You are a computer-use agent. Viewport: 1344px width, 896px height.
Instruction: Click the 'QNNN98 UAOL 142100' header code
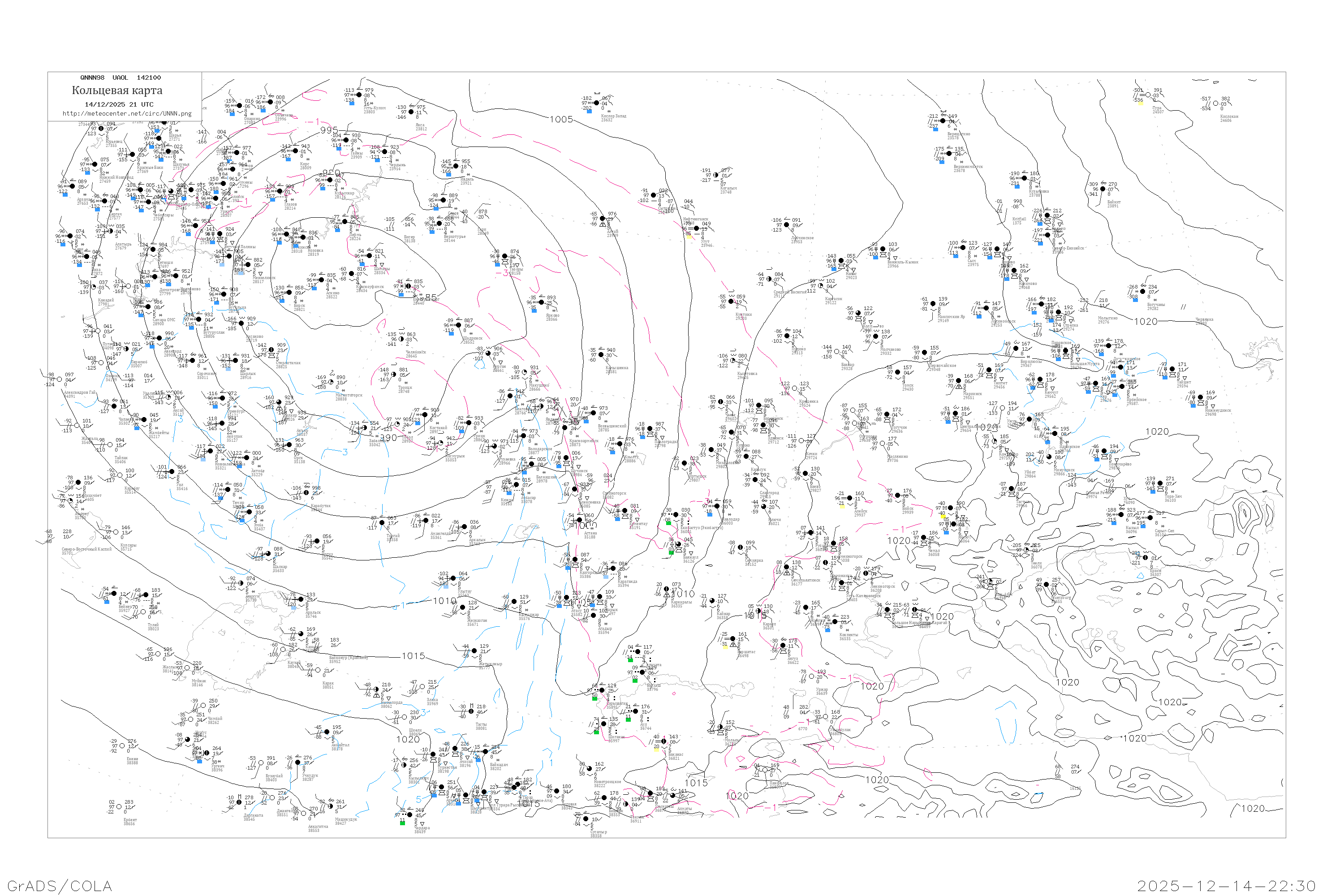tap(121, 78)
